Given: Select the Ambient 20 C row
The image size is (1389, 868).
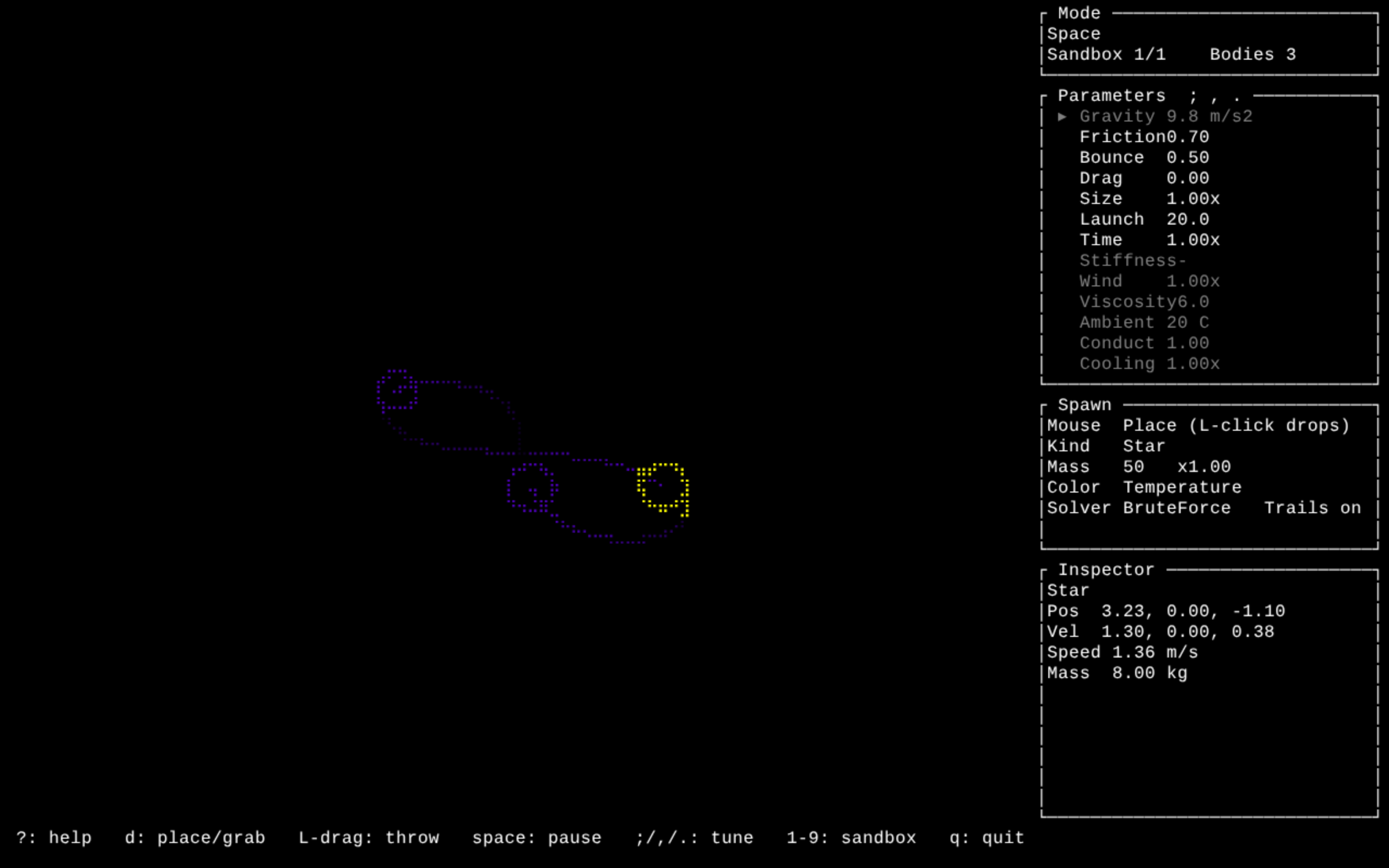Looking at the screenshot, I should click(1144, 323).
